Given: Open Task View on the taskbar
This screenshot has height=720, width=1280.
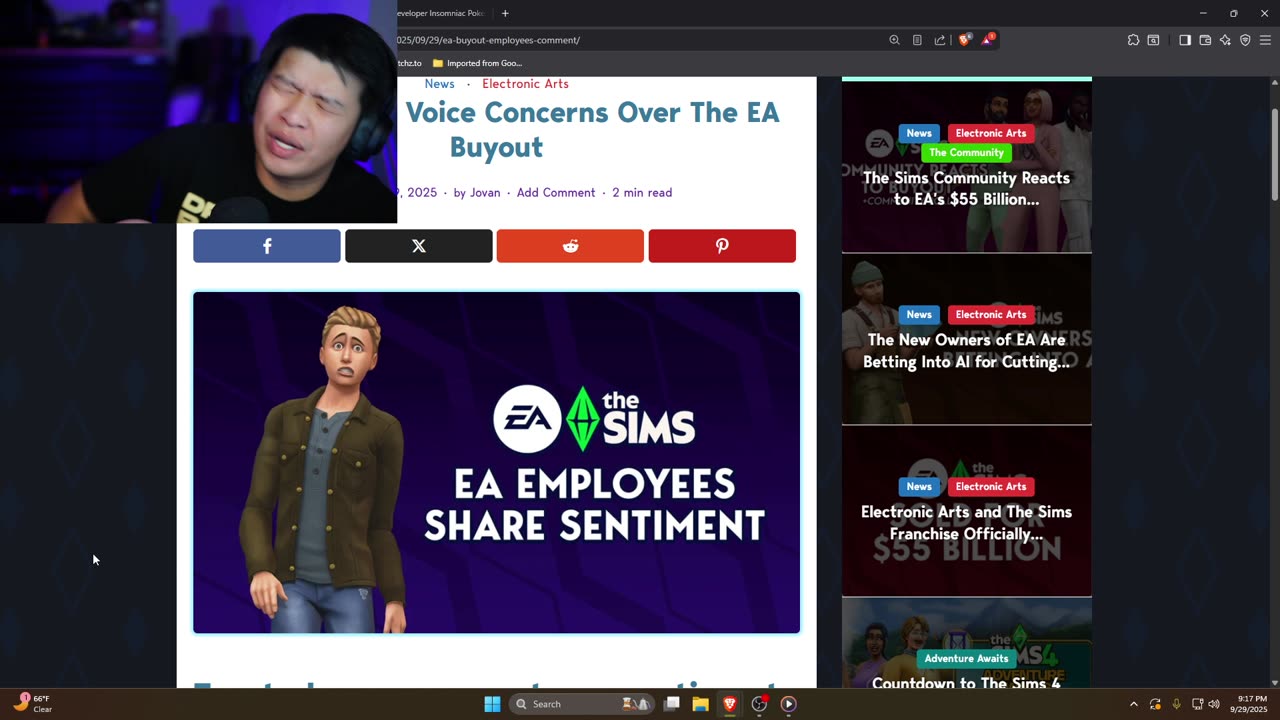Looking at the screenshot, I should (x=672, y=704).
